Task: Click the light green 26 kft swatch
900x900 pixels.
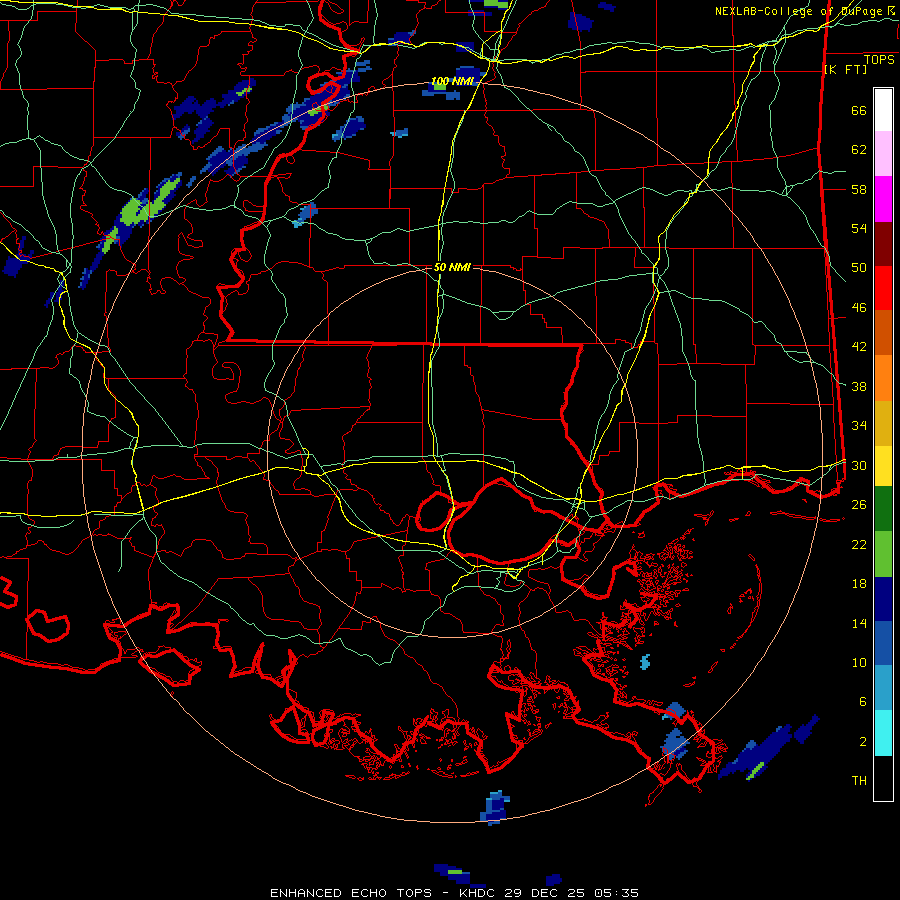Action: [883, 554]
